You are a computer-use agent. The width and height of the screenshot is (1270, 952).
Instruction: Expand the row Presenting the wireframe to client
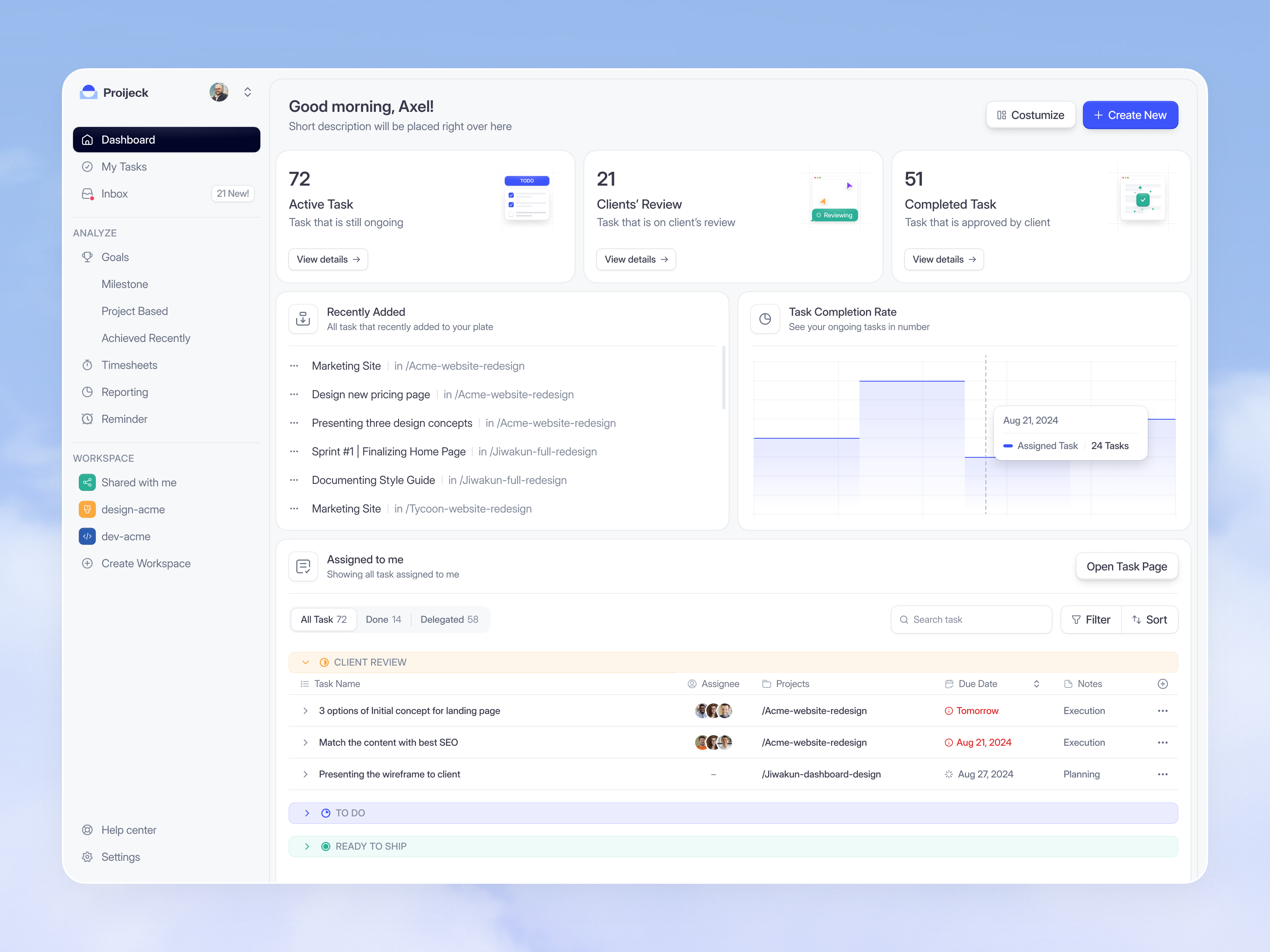(306, 773)
